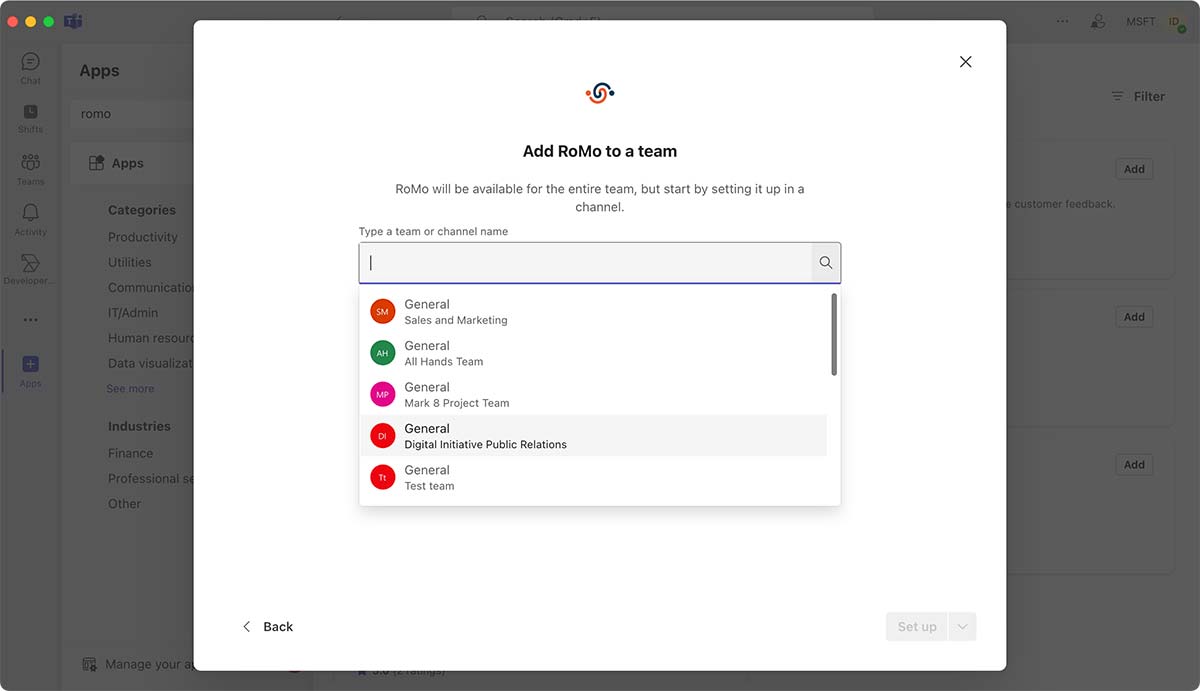The image size is (1200, 691).
Task: Select the Utilities category
Action: [x=130, y=262]
